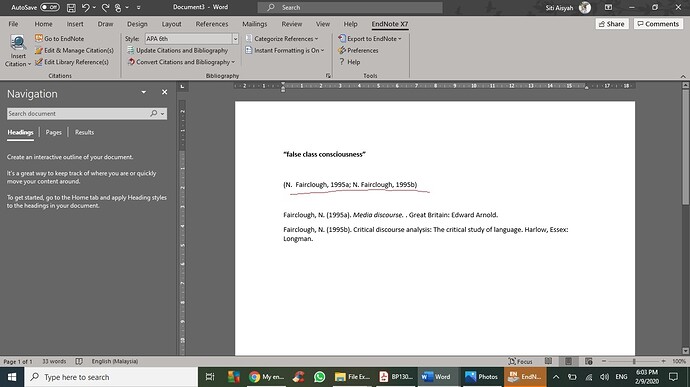Enable Focus mode

pos(520,361)
